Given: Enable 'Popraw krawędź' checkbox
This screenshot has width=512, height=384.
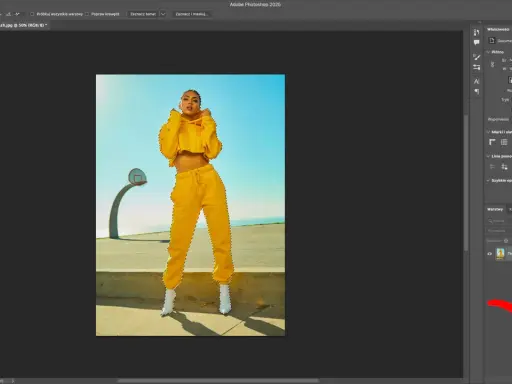Looking at the screenshot, I should (87, 14).
